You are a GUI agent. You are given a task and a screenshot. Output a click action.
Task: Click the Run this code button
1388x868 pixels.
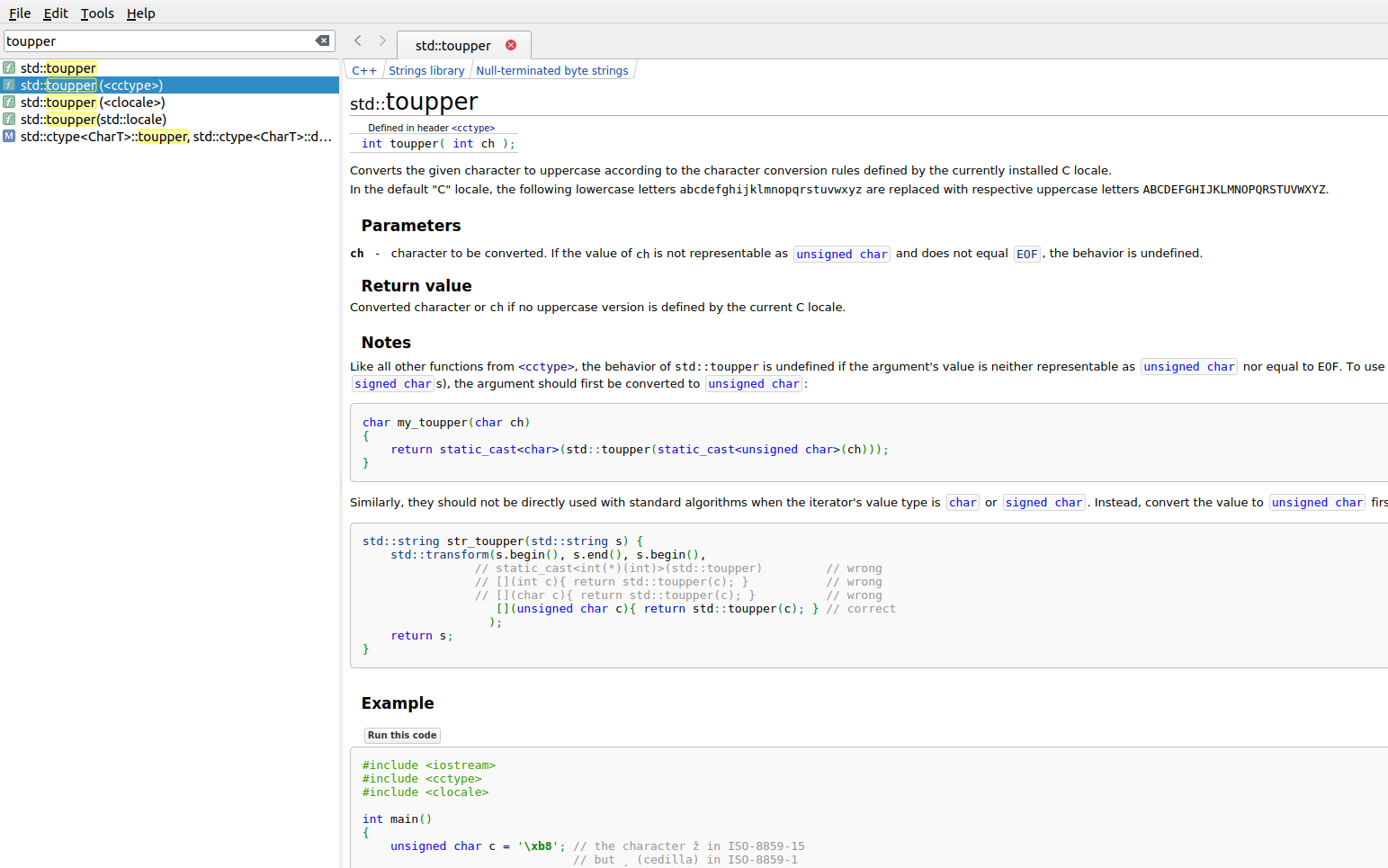402,735
